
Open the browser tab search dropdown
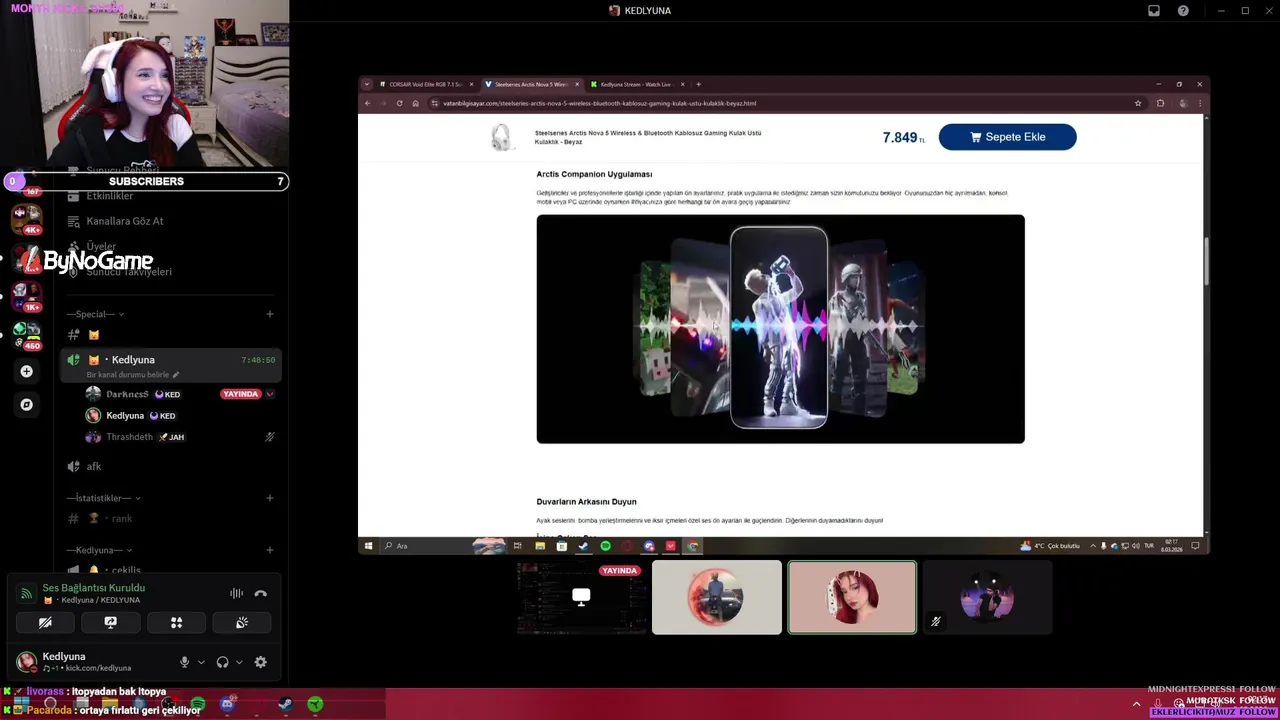(367, 84)
